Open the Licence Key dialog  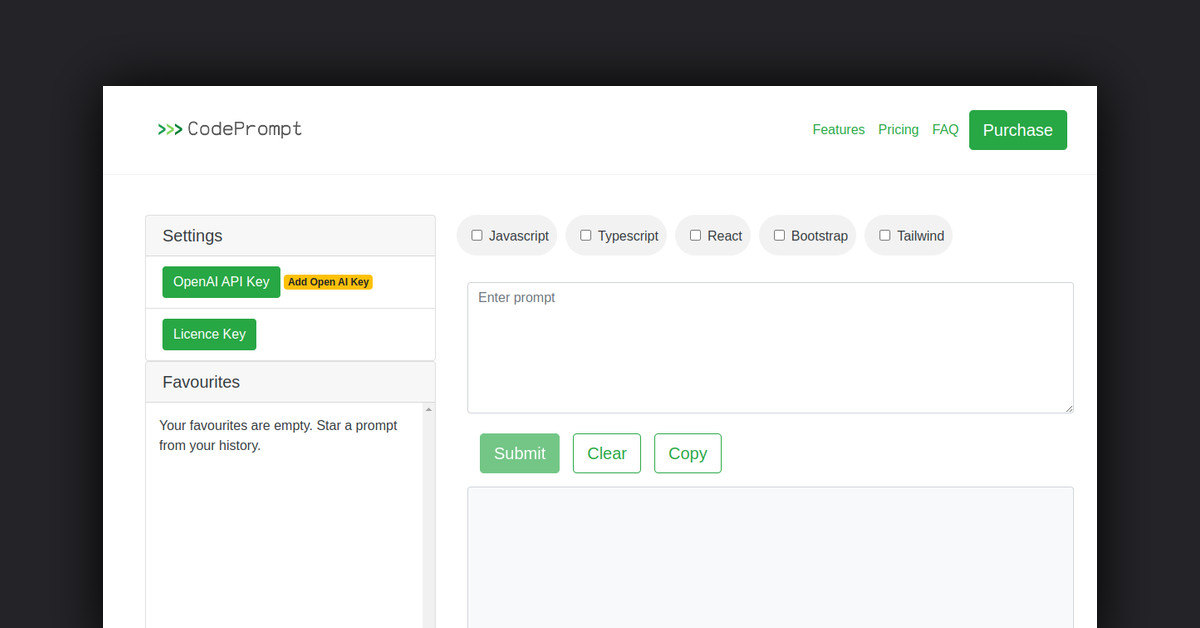[209, 334]
